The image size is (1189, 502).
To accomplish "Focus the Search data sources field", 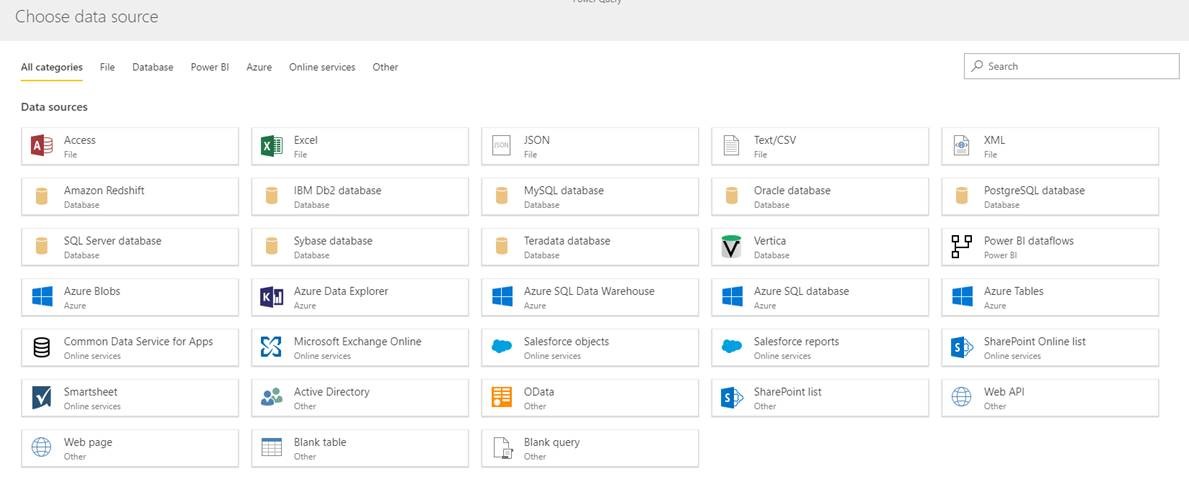I will [1071, 66].
